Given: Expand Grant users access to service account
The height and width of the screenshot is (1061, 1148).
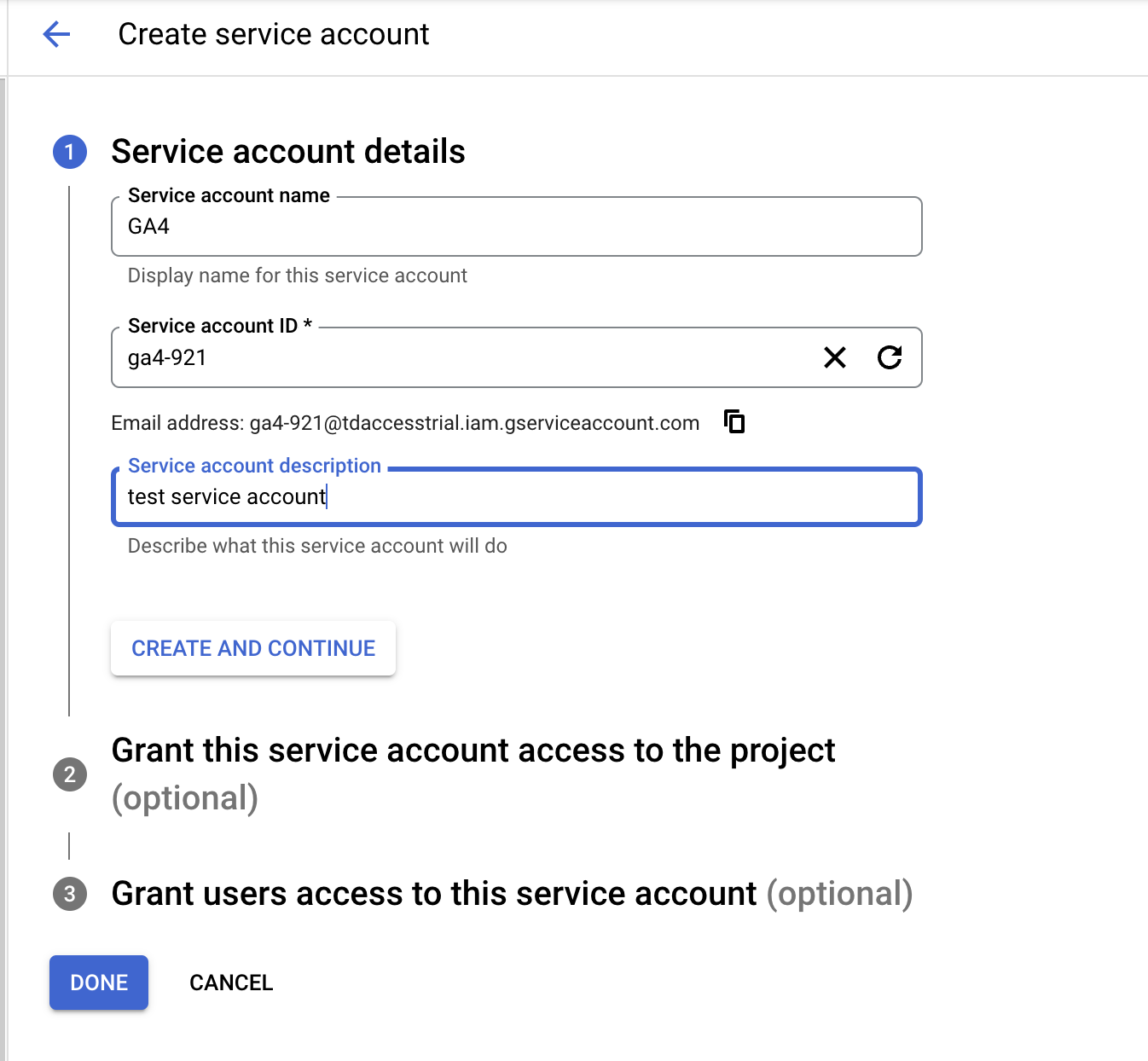Looking at the screenshot, I should point(512,894).
